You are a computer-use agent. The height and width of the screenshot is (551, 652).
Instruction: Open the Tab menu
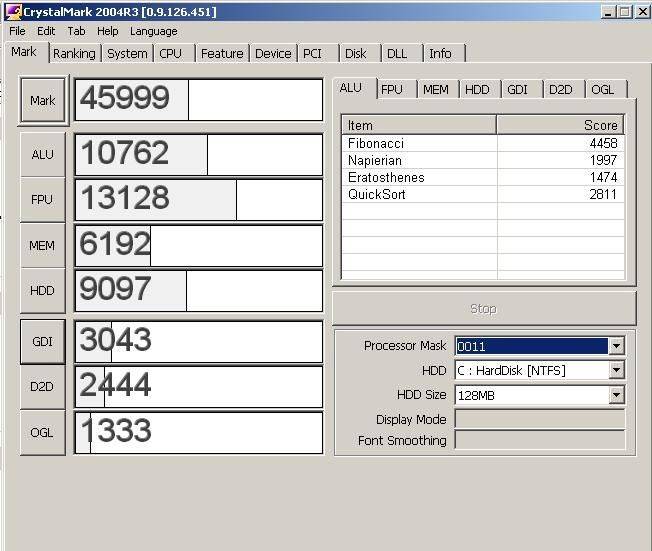click(x=76, y=31)
